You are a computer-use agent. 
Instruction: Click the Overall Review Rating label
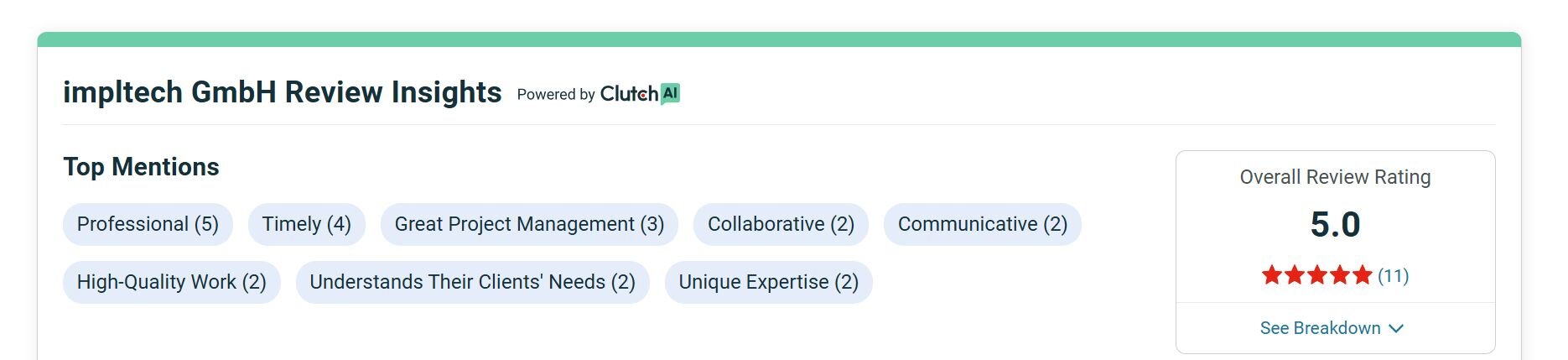coord(1335,177)
